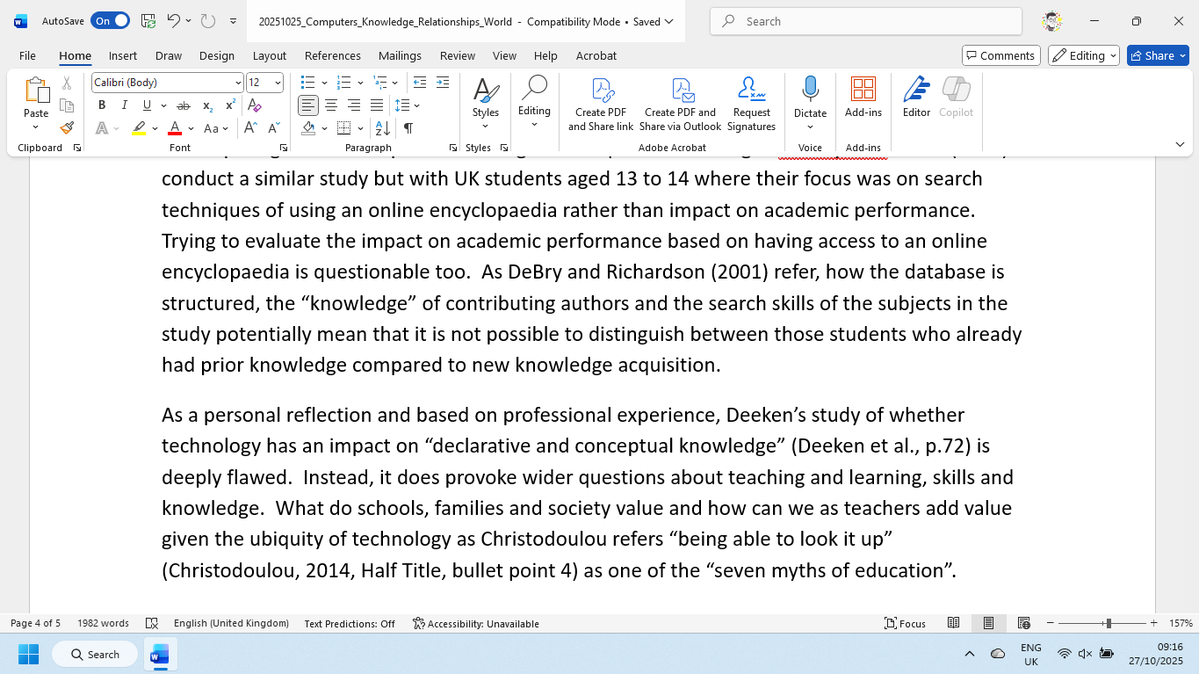Toggle Underline formatting

pos(147,106)
